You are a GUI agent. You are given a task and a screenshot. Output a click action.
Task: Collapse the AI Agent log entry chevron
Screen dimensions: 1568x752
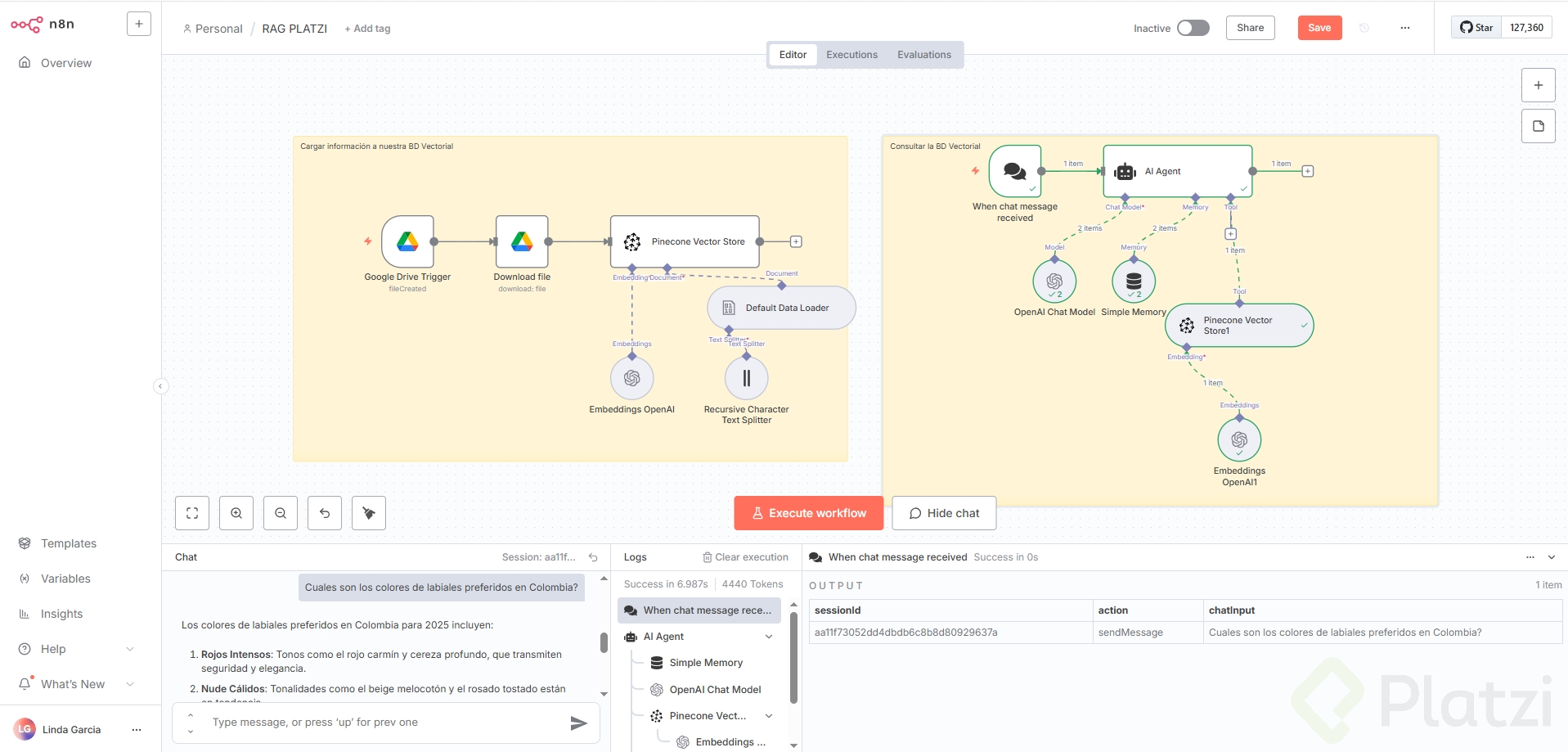point(769,637)
